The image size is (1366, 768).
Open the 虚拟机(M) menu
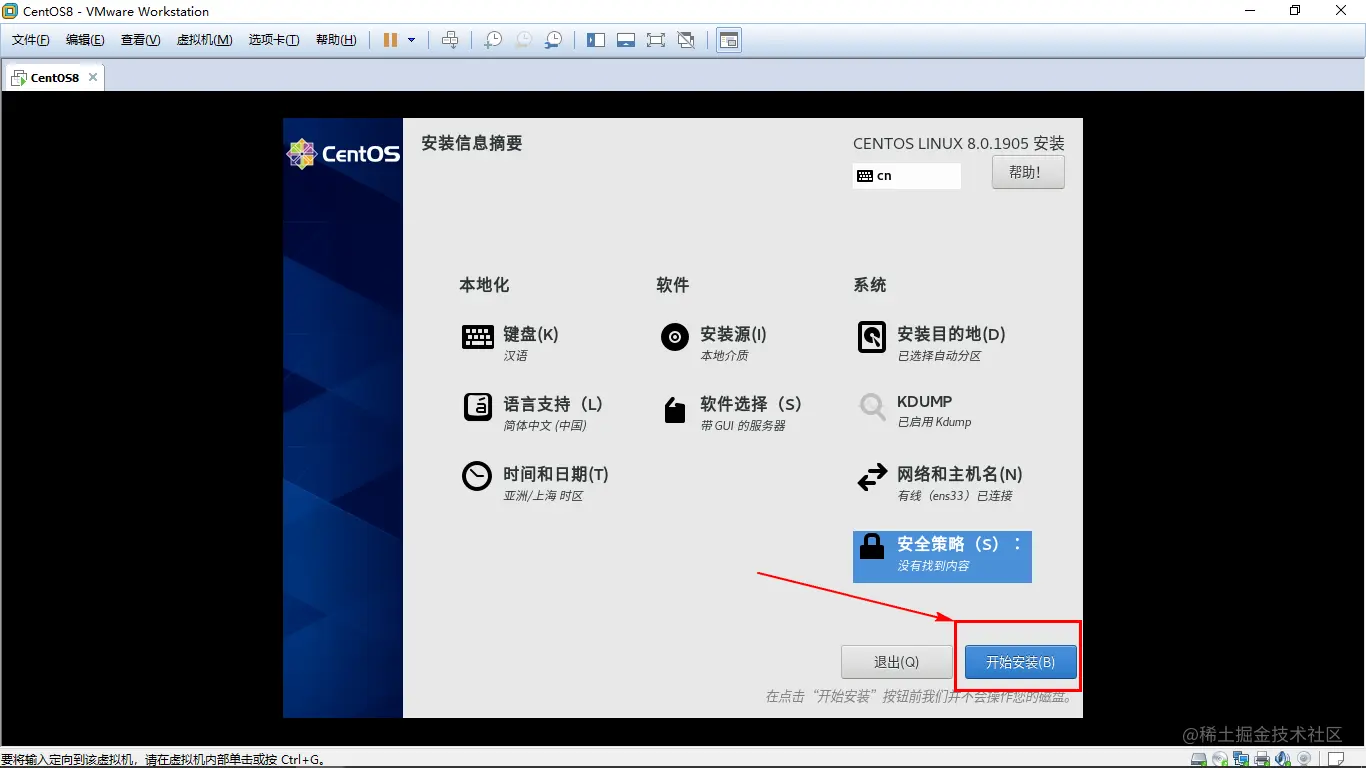pos(204,40)
